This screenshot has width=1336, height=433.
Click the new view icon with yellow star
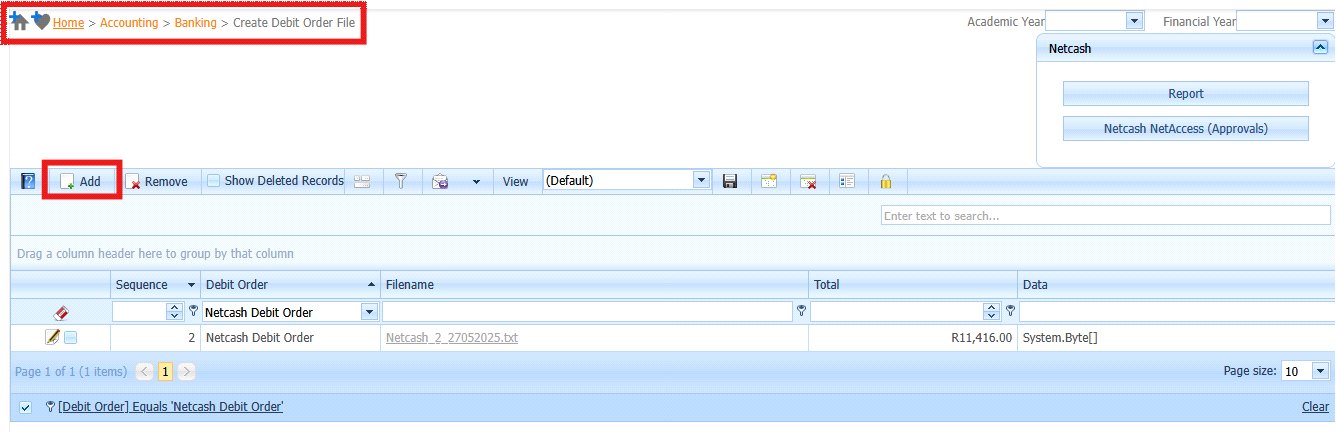click(x=768, y=181)
